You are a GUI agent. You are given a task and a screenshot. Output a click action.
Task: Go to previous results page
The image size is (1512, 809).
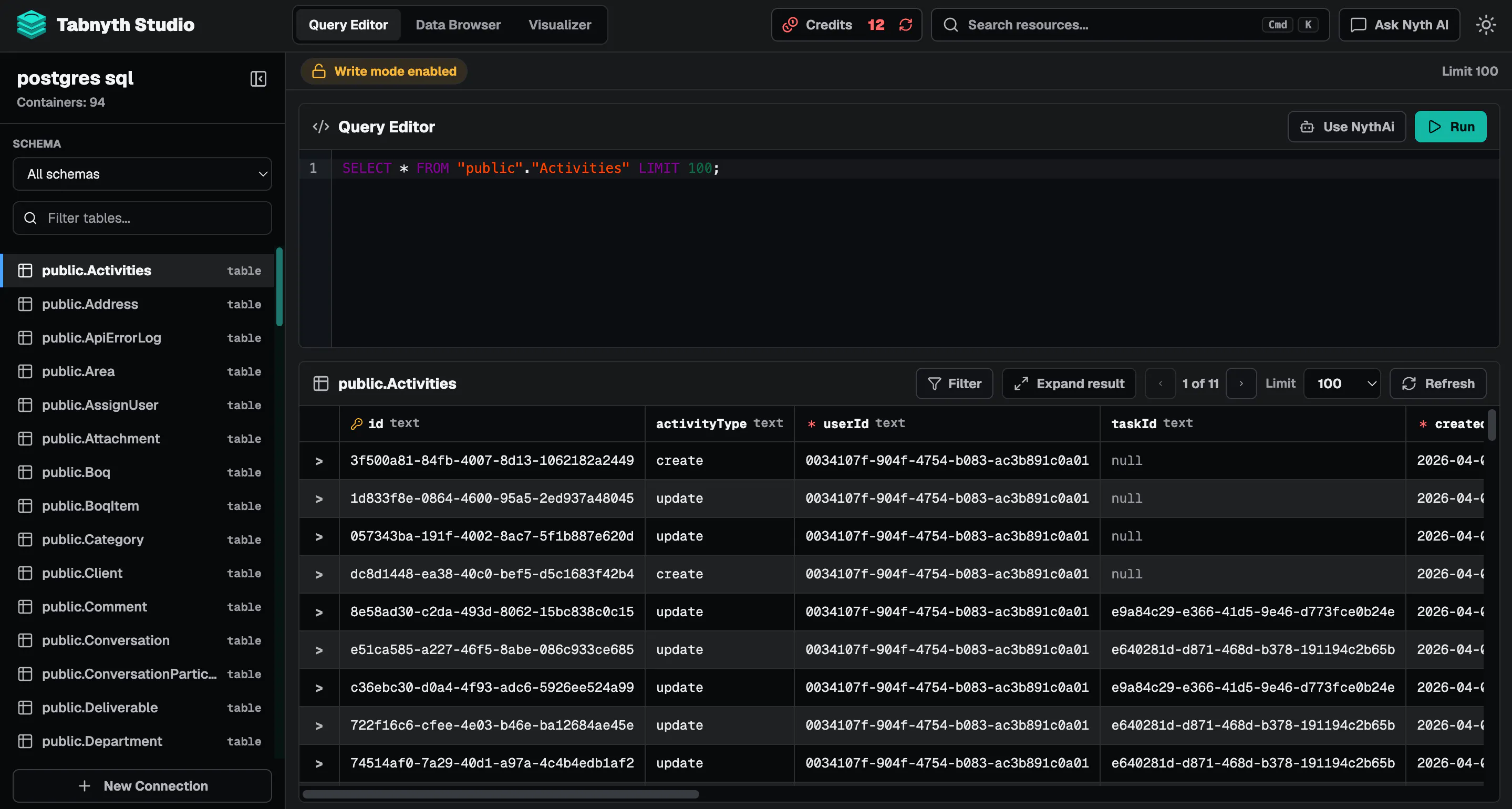point(1160,383)
